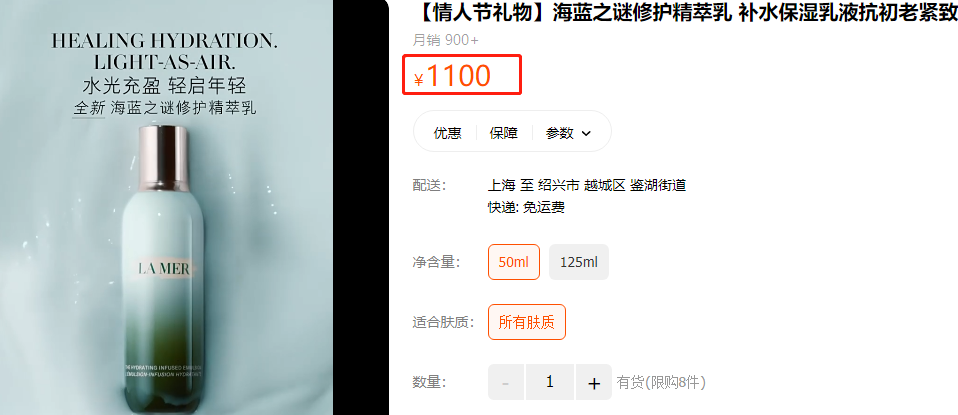The height and width of the screenshot is (415, 958).
Task: Open the 优惠 tab
Action: tap(447, 133)
